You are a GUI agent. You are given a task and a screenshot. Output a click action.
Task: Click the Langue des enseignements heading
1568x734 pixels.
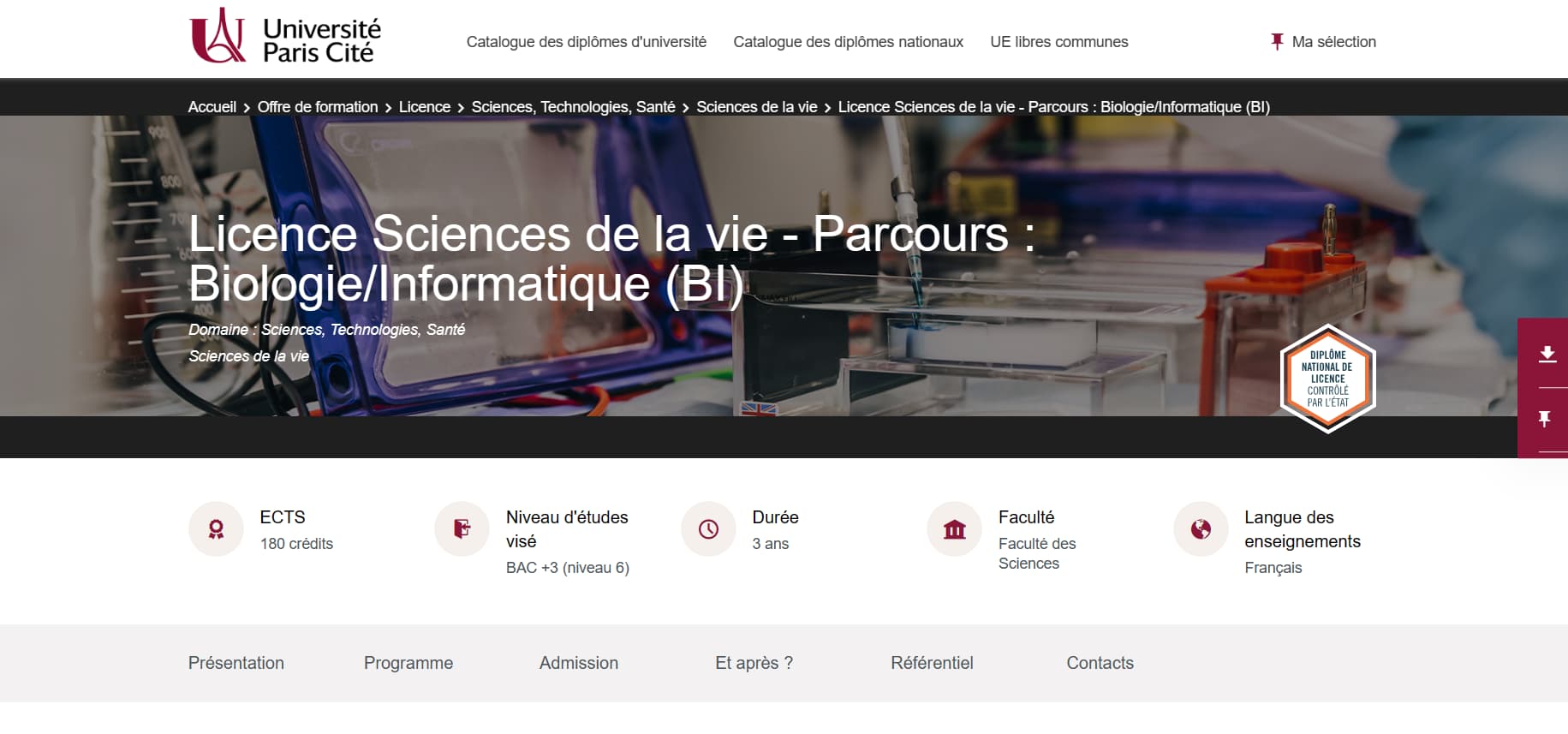coord(1303,529)
